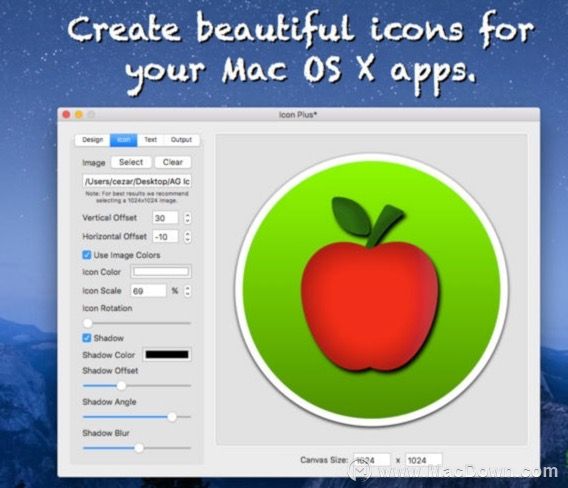Clear the chosen image
Viewport: 568px width, 488px height.
(173, 162)
